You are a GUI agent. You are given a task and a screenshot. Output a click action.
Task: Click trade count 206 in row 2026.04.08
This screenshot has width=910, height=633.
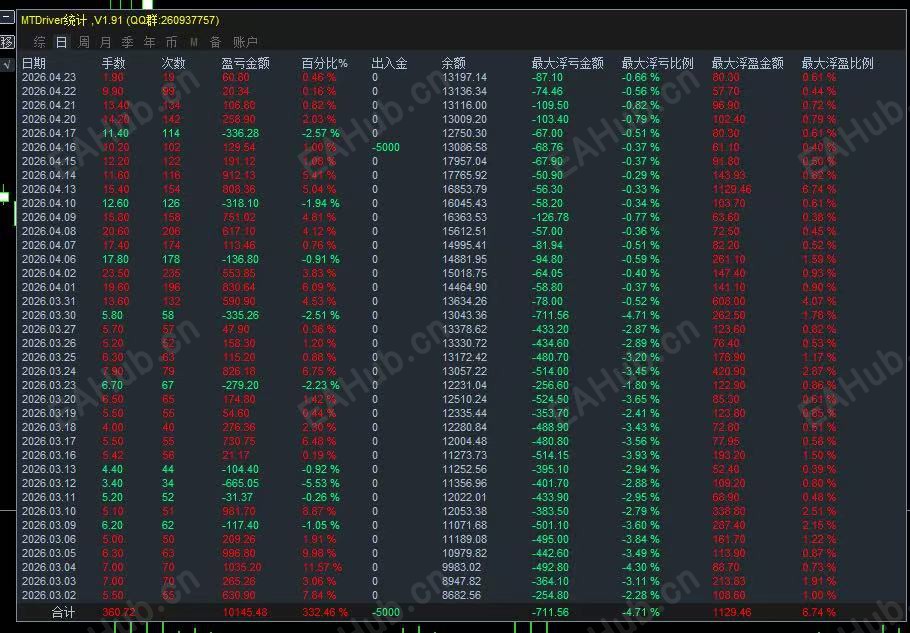pos(171,231)
